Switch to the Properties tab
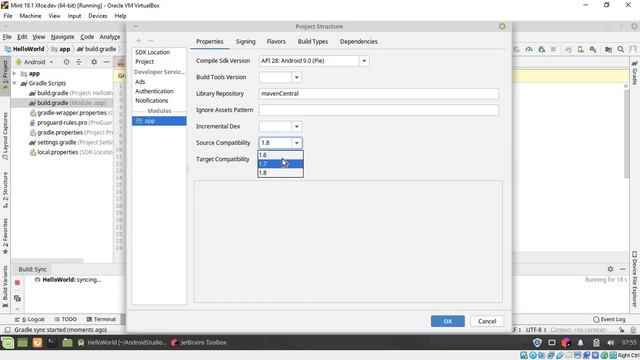Screen dimensions: 640x360 coord(210,42)
